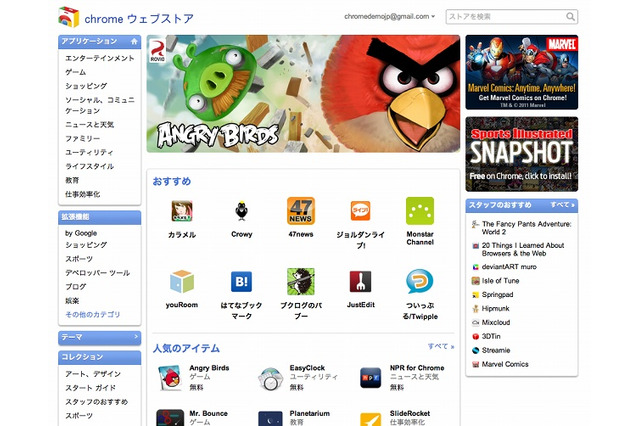Screen dimensions: 640x426
Task: Click the Angry Birds icon in 人気のアイテム
Action: point(170,378)
